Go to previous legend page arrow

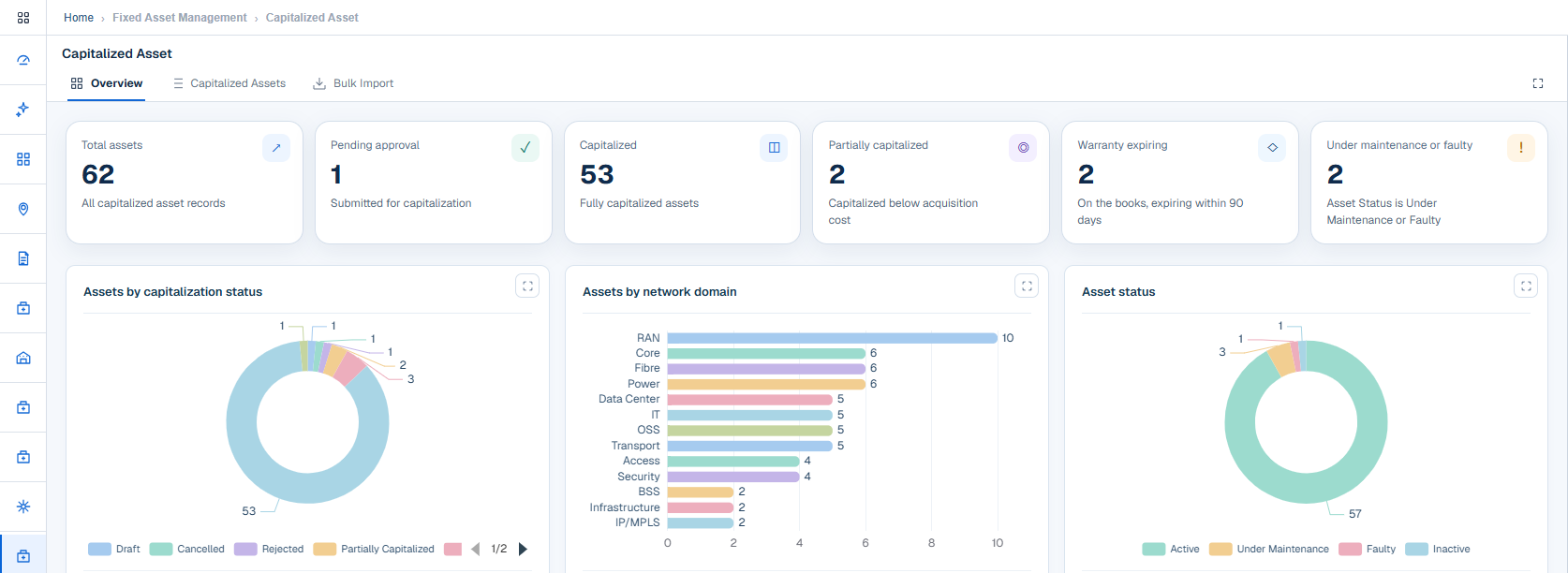(475, 550)
